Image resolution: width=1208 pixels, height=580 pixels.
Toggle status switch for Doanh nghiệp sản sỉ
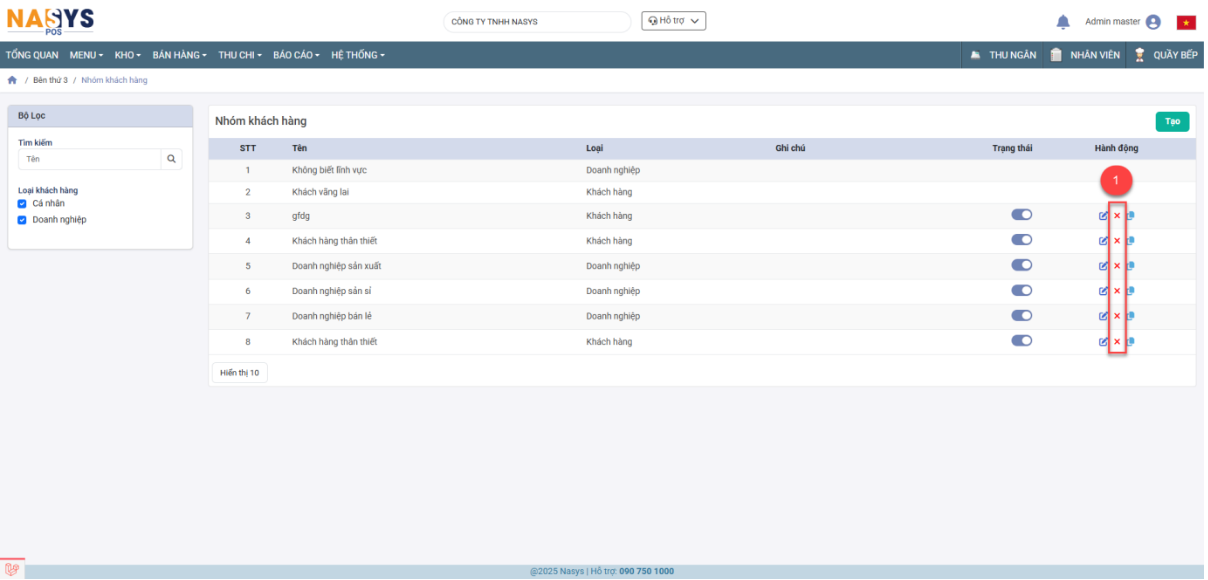1021,290
